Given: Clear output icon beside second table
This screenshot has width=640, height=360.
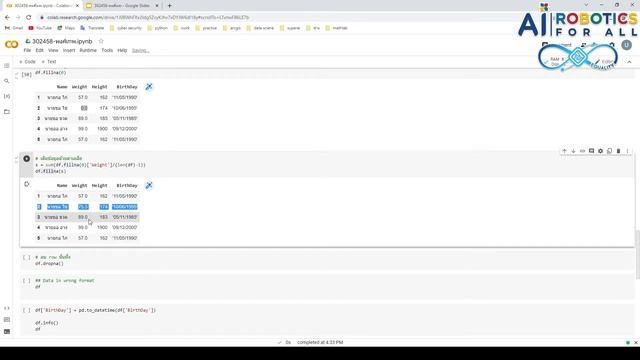Looking at the screenshot, I should tap(27, 184).
